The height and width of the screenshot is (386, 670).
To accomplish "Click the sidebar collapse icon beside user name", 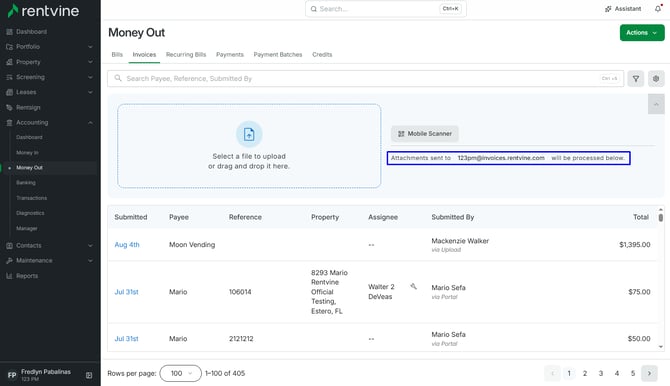I will click(89, 375).
